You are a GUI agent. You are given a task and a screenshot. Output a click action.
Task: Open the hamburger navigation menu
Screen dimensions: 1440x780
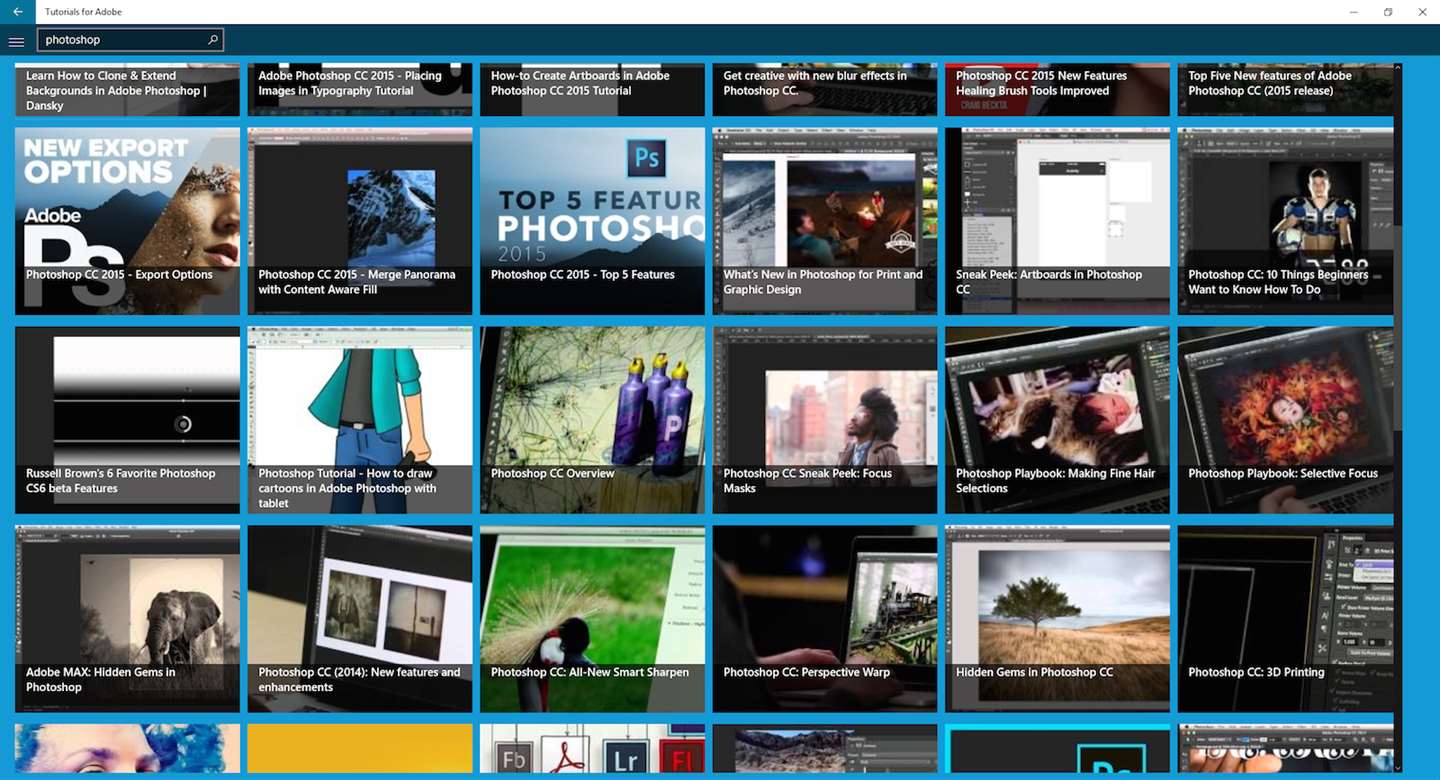16,42
